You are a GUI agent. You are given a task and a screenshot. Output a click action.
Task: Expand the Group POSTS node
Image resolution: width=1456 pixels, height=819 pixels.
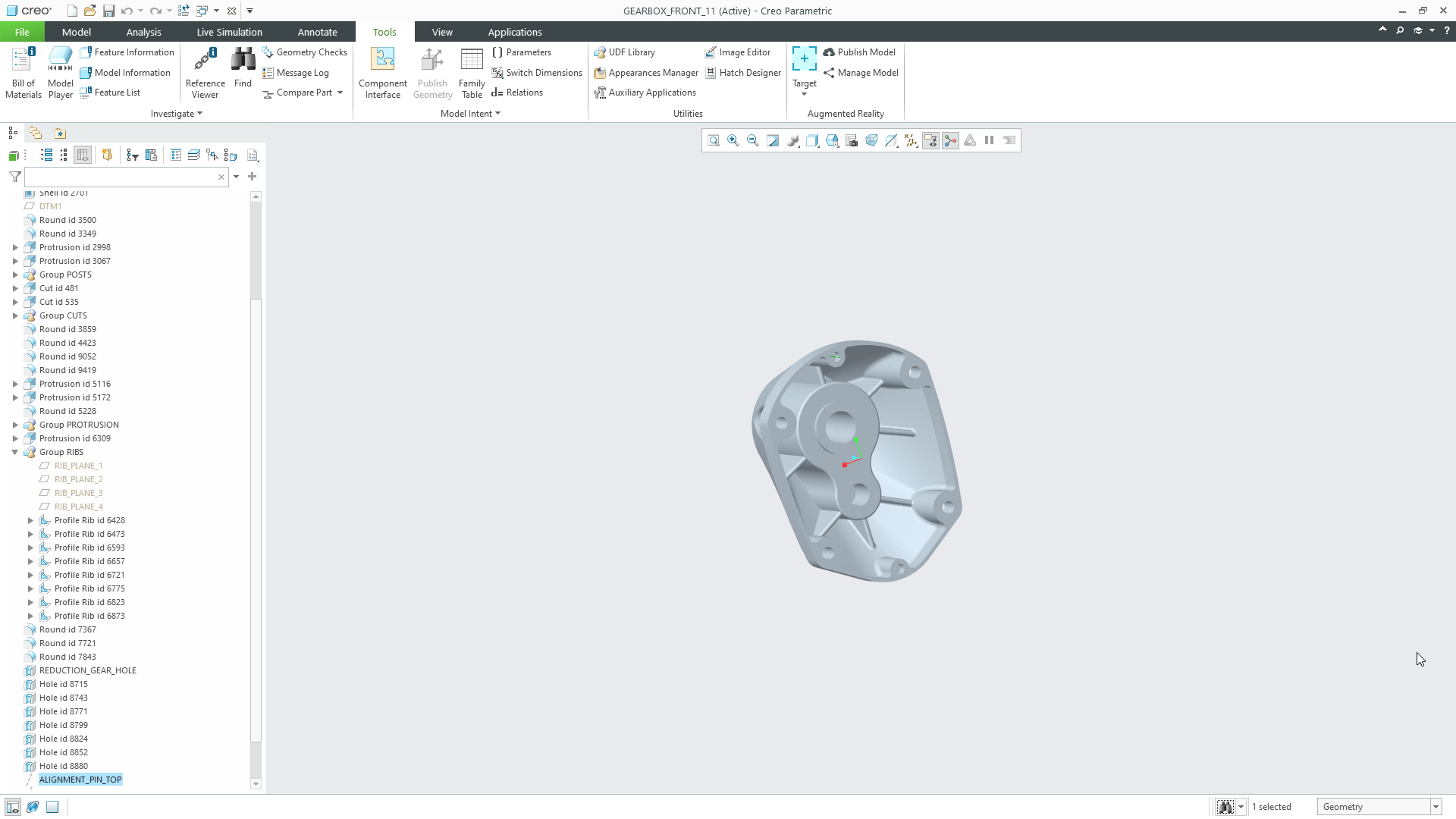tap(15, 275)
